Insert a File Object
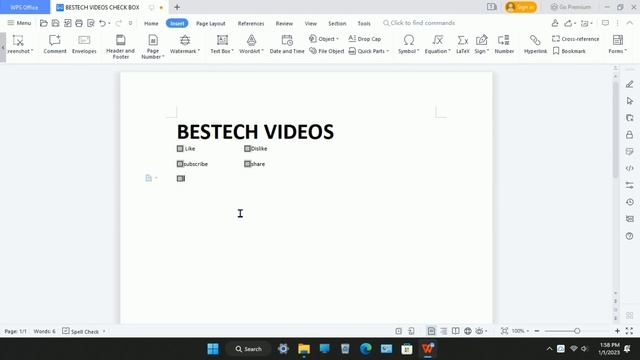 (327, 51)
